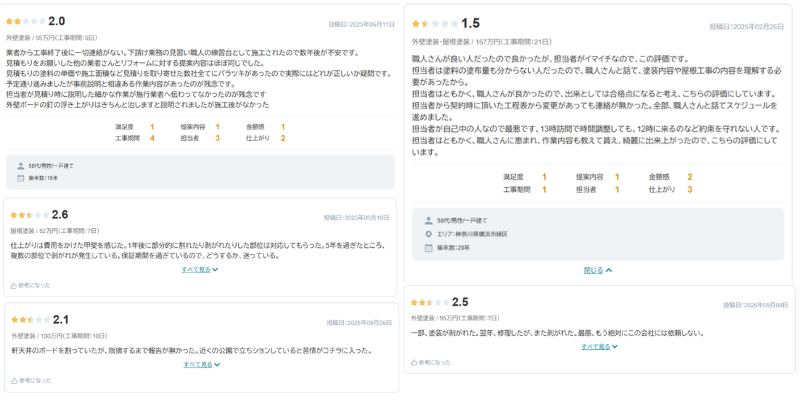Click 仕上がり score 3 in the 1.5 review
Viewport: 800px width, 400px height.
(690, 190)
